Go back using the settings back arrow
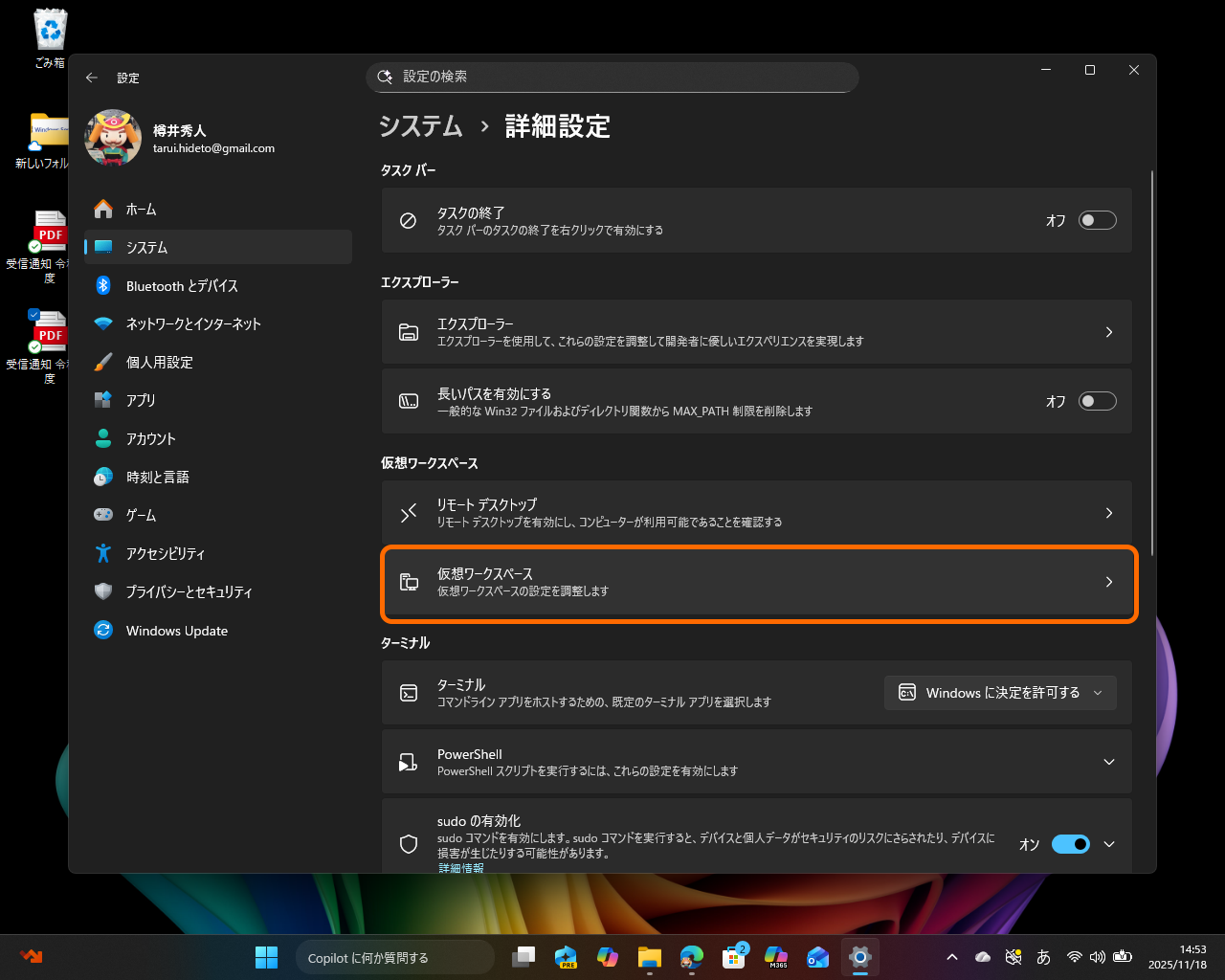 (x=92, y=78)
